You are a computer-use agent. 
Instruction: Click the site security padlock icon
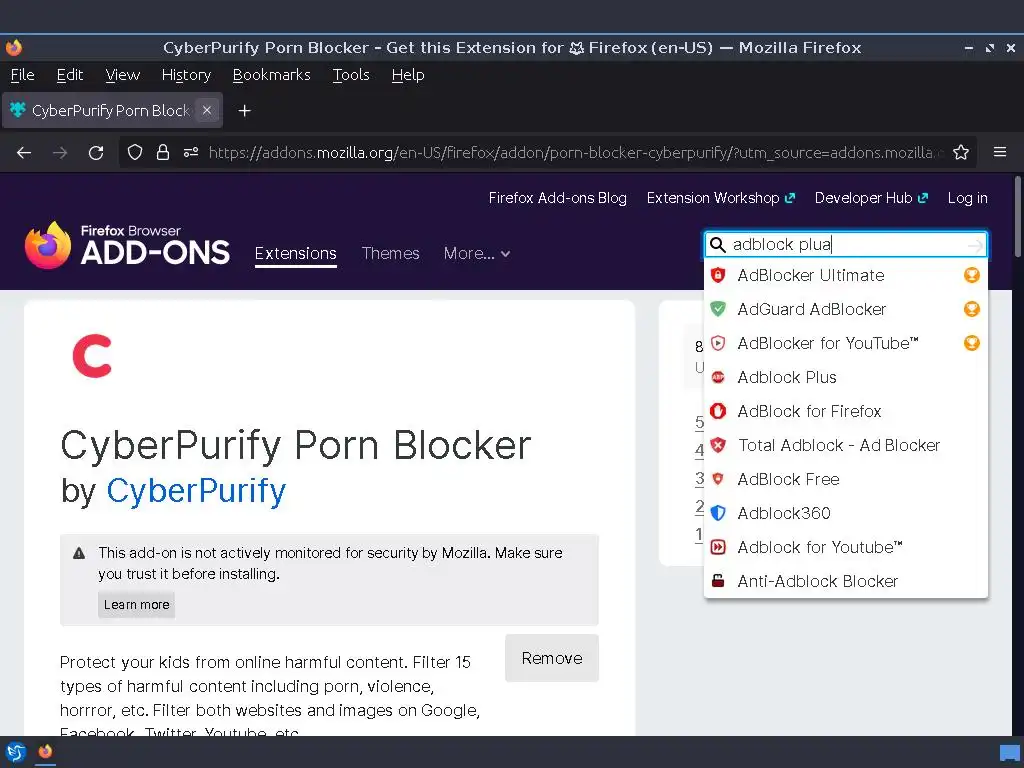tap(163, 153)
